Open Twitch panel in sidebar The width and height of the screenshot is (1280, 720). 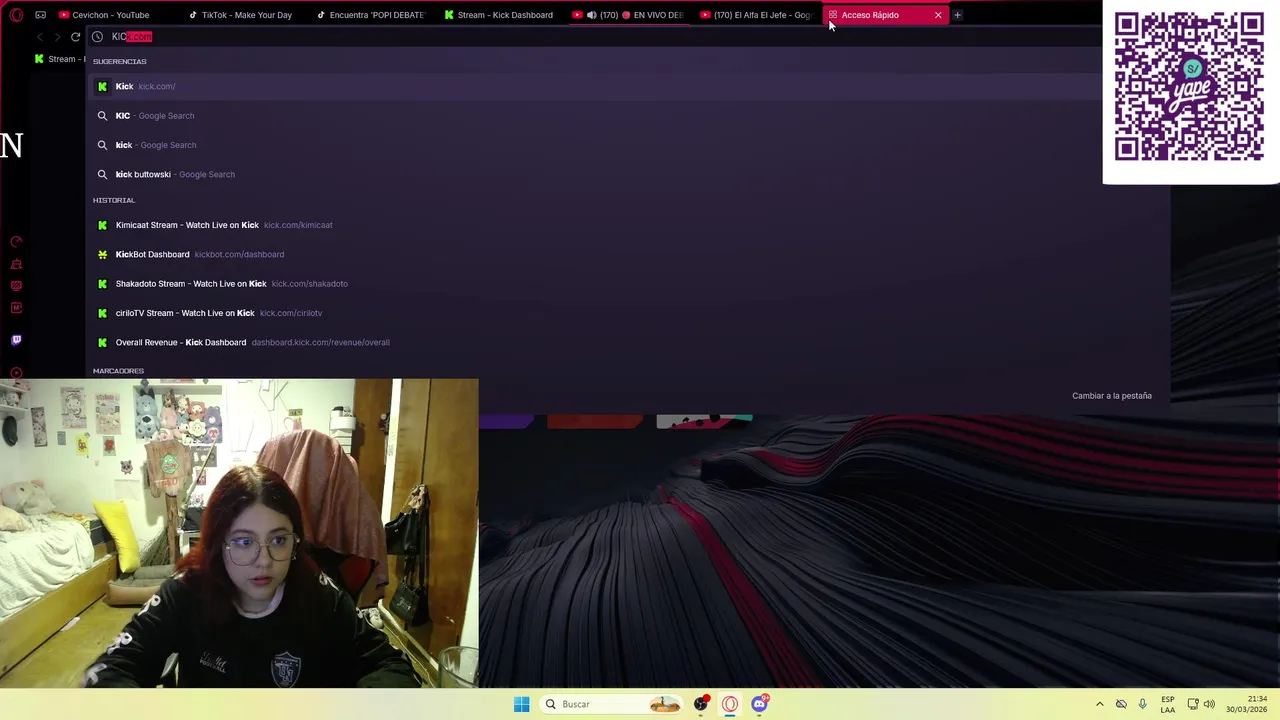[16, 340]
